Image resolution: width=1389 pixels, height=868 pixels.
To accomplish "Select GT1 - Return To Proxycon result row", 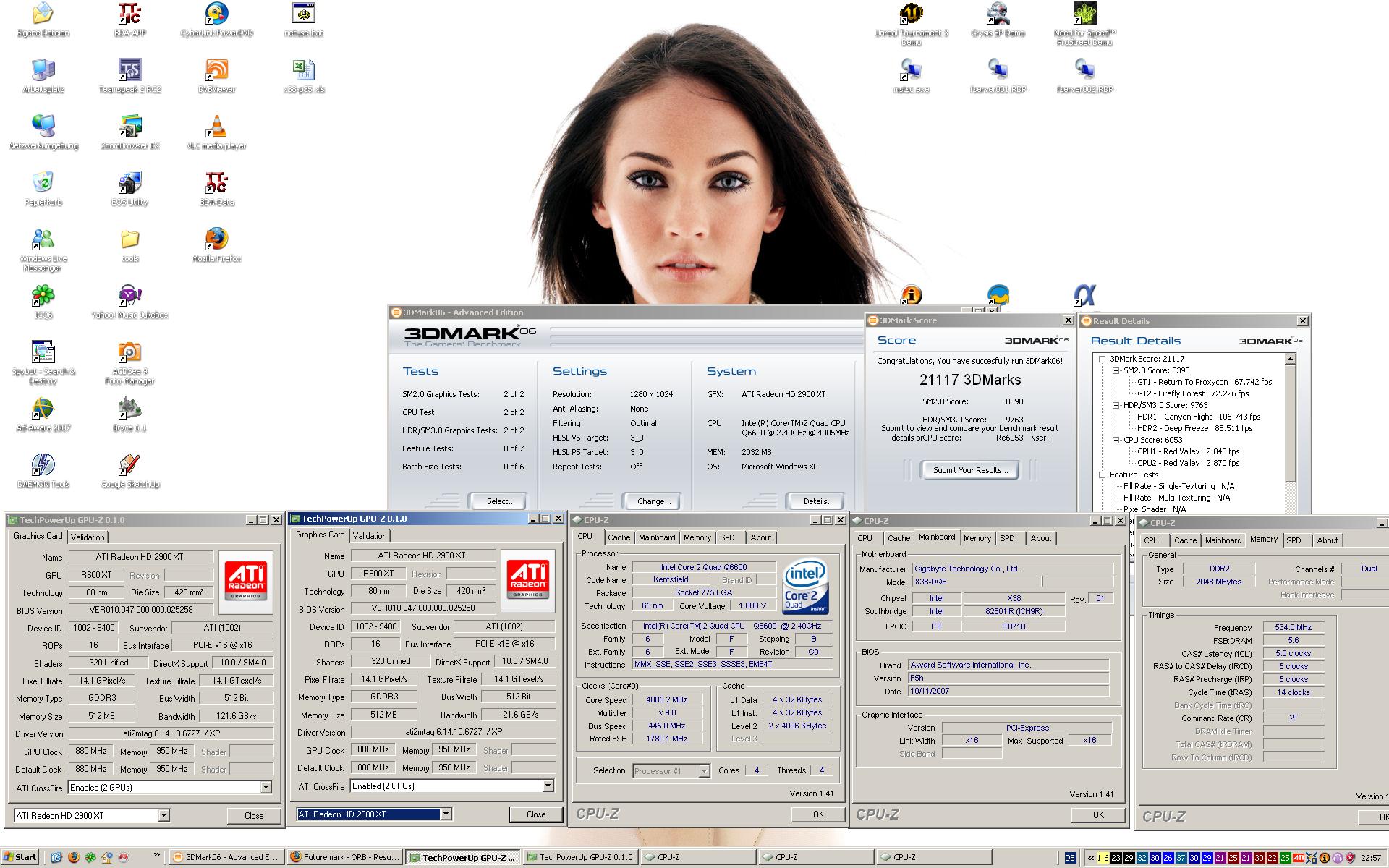I will (1204, 382).
